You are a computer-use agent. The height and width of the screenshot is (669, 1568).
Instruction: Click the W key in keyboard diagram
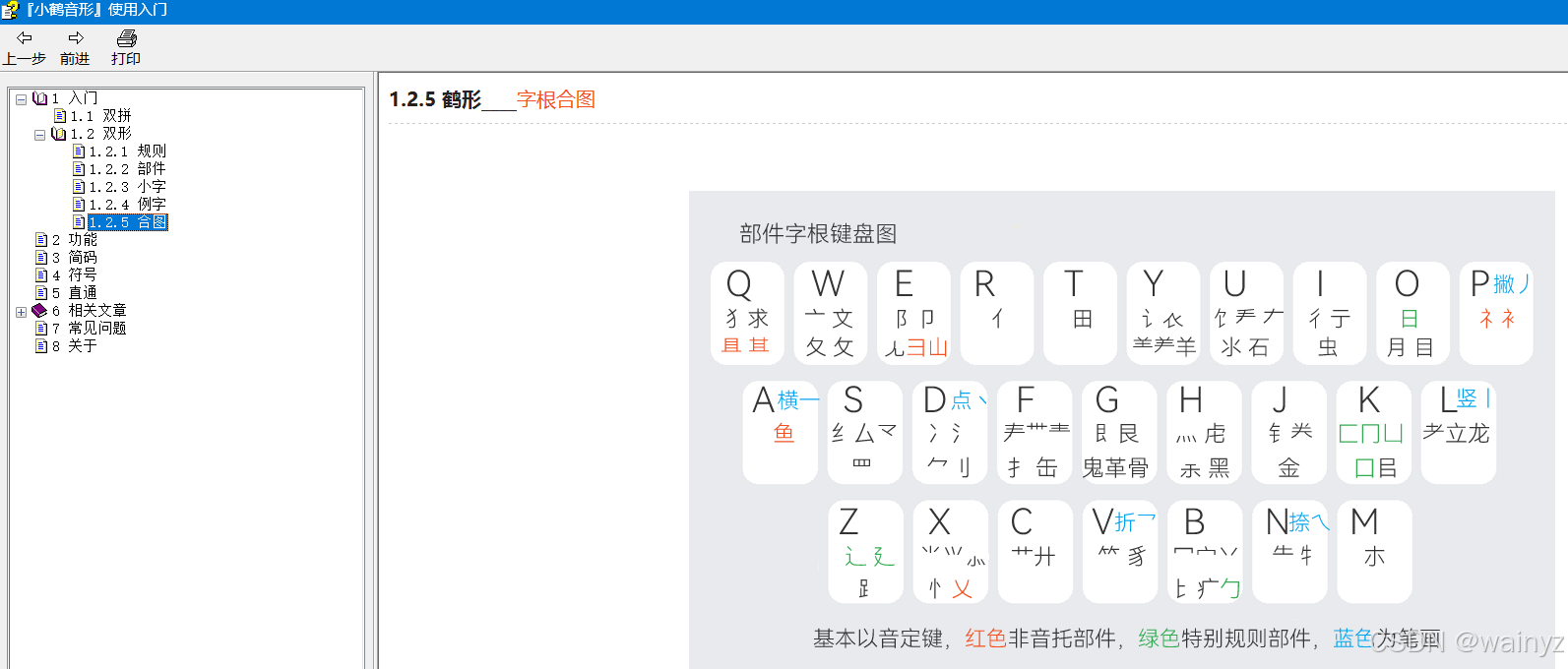pyautogui.click(x=831, y=313)
